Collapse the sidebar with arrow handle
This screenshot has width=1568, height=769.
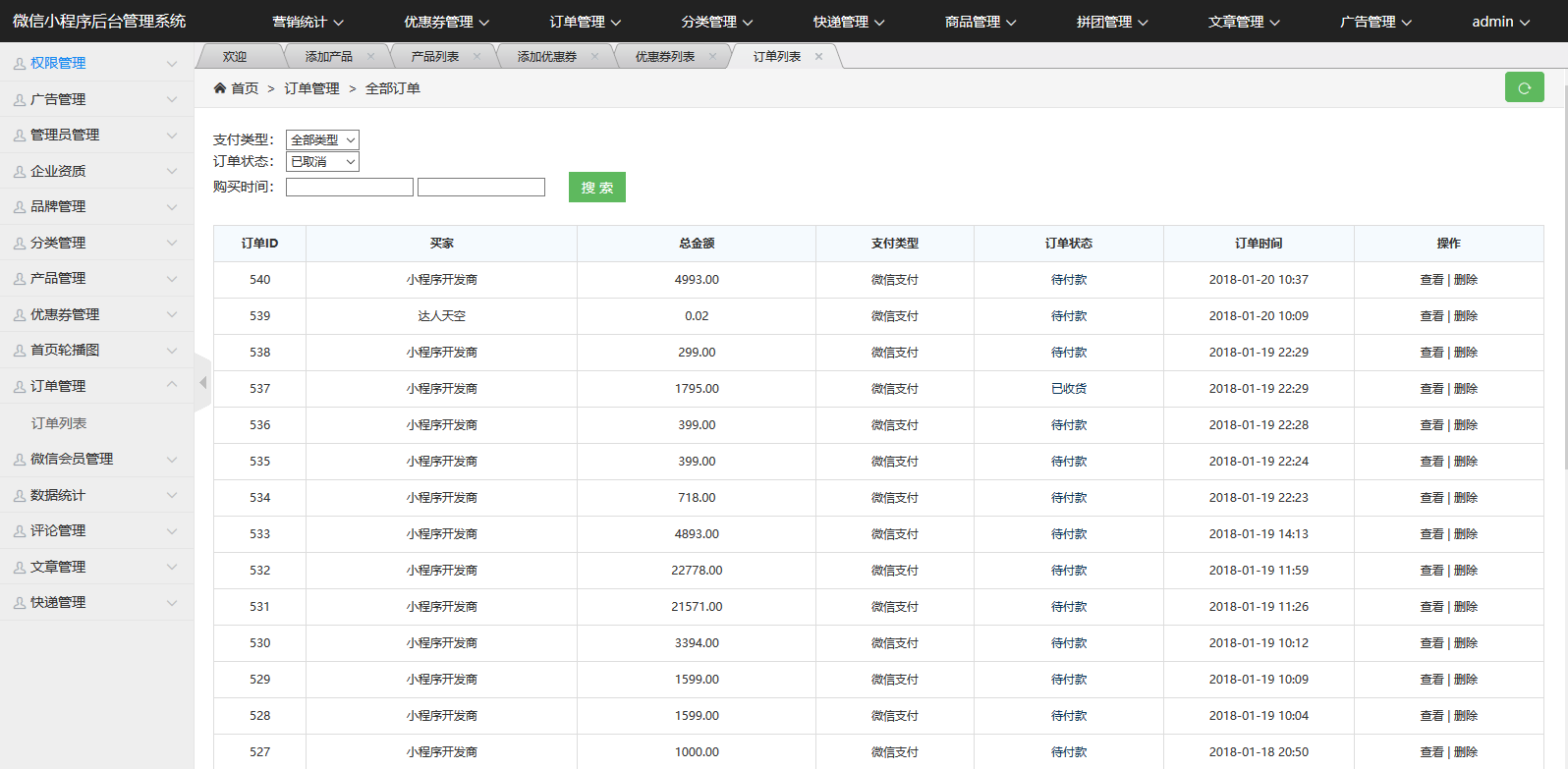point(202,382)
